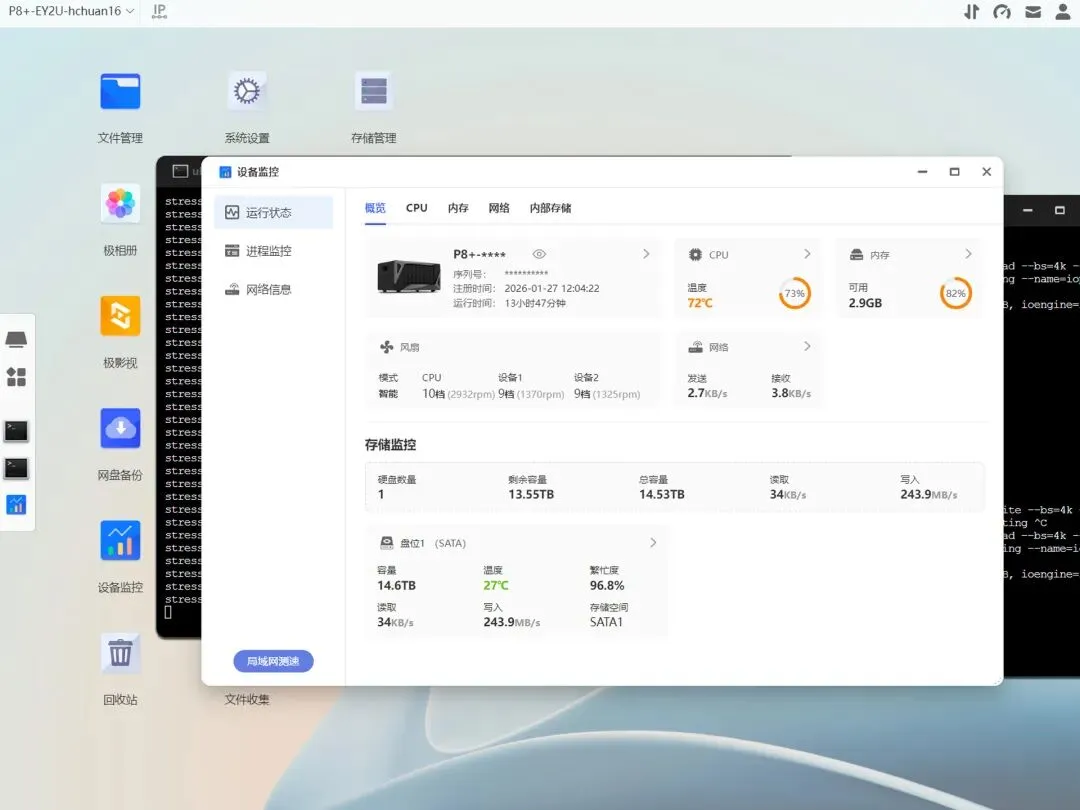Click the 智能 fan mode value

pyautogui.click(x=388, y=394)
